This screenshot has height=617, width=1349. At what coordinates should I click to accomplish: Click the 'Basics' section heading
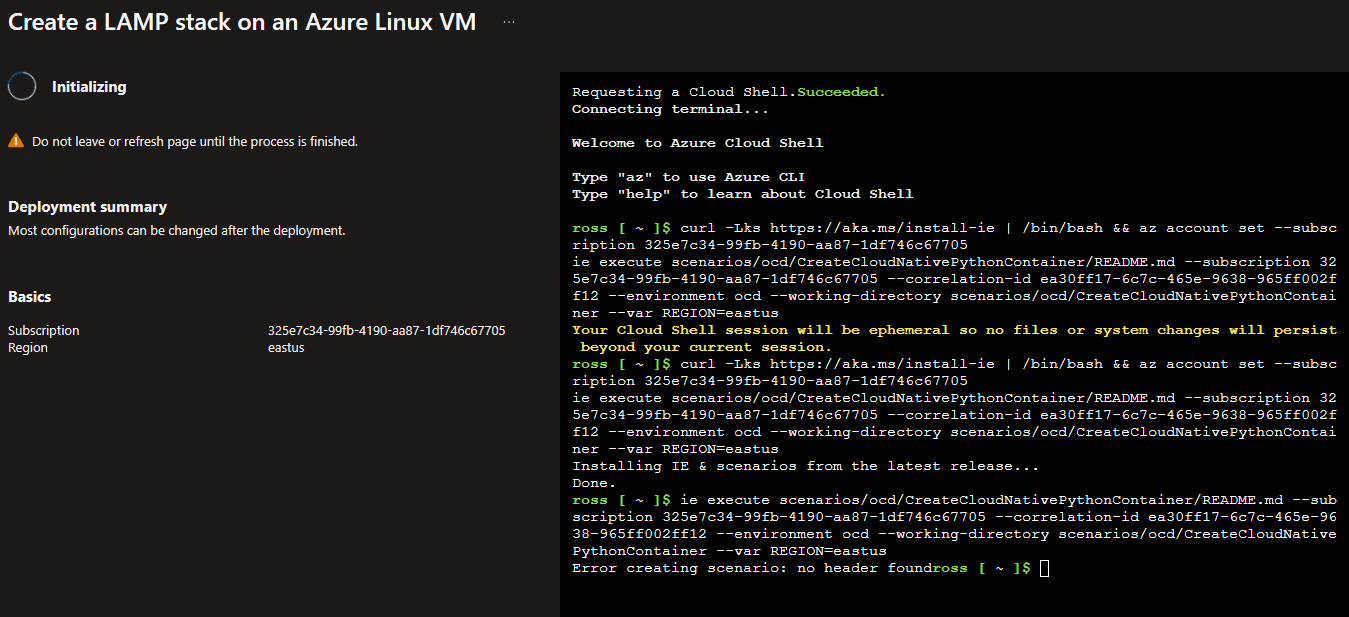coord(30,297)
